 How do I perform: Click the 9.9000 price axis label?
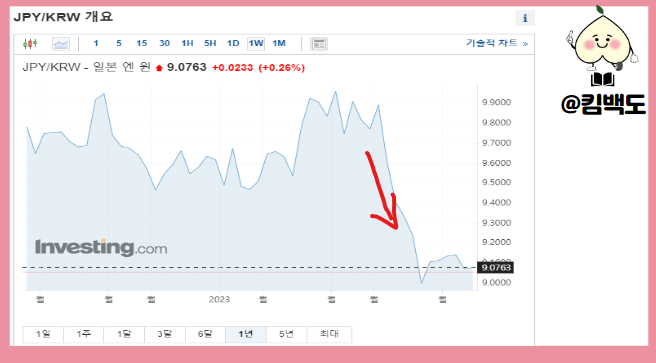pyautogui.click(x=497, y=102)
